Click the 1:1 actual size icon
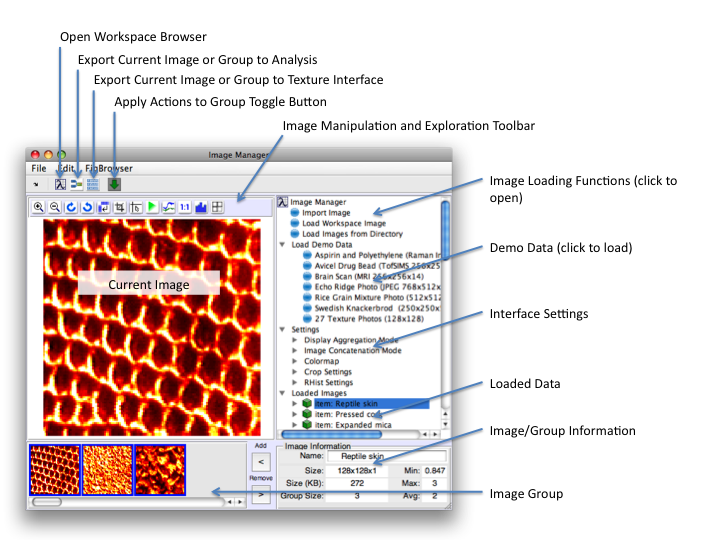The width and height of the screenshot is (720, 540). tap(184, 207)
